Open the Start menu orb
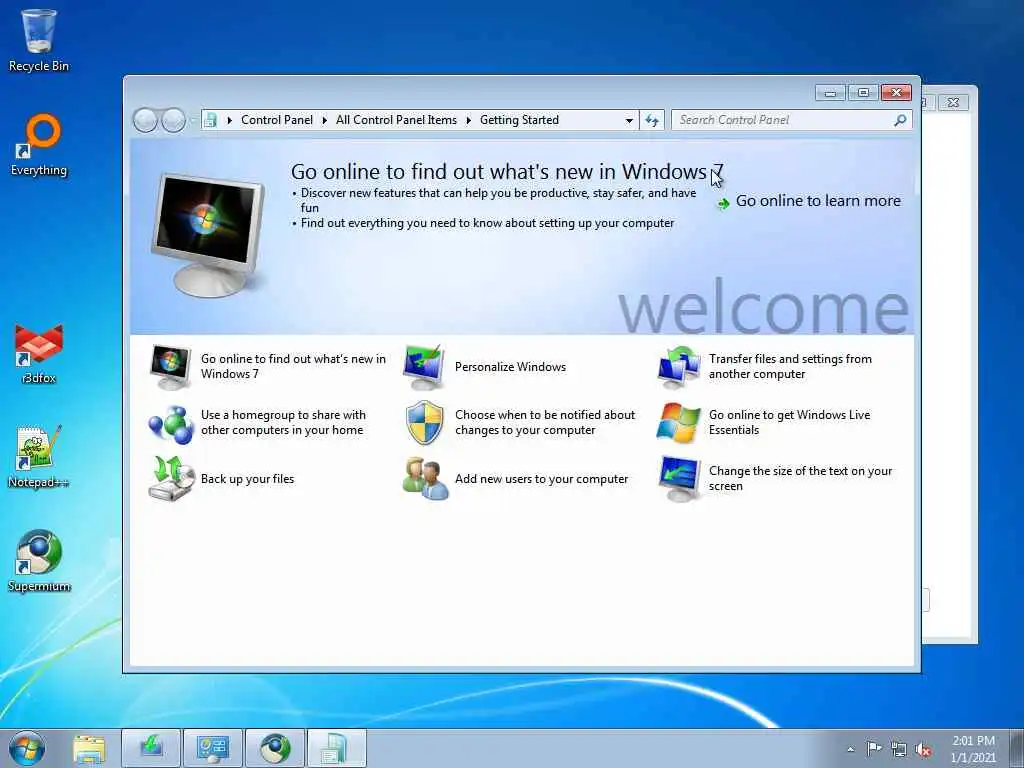1024x768 pixels. tap(27, 748)
